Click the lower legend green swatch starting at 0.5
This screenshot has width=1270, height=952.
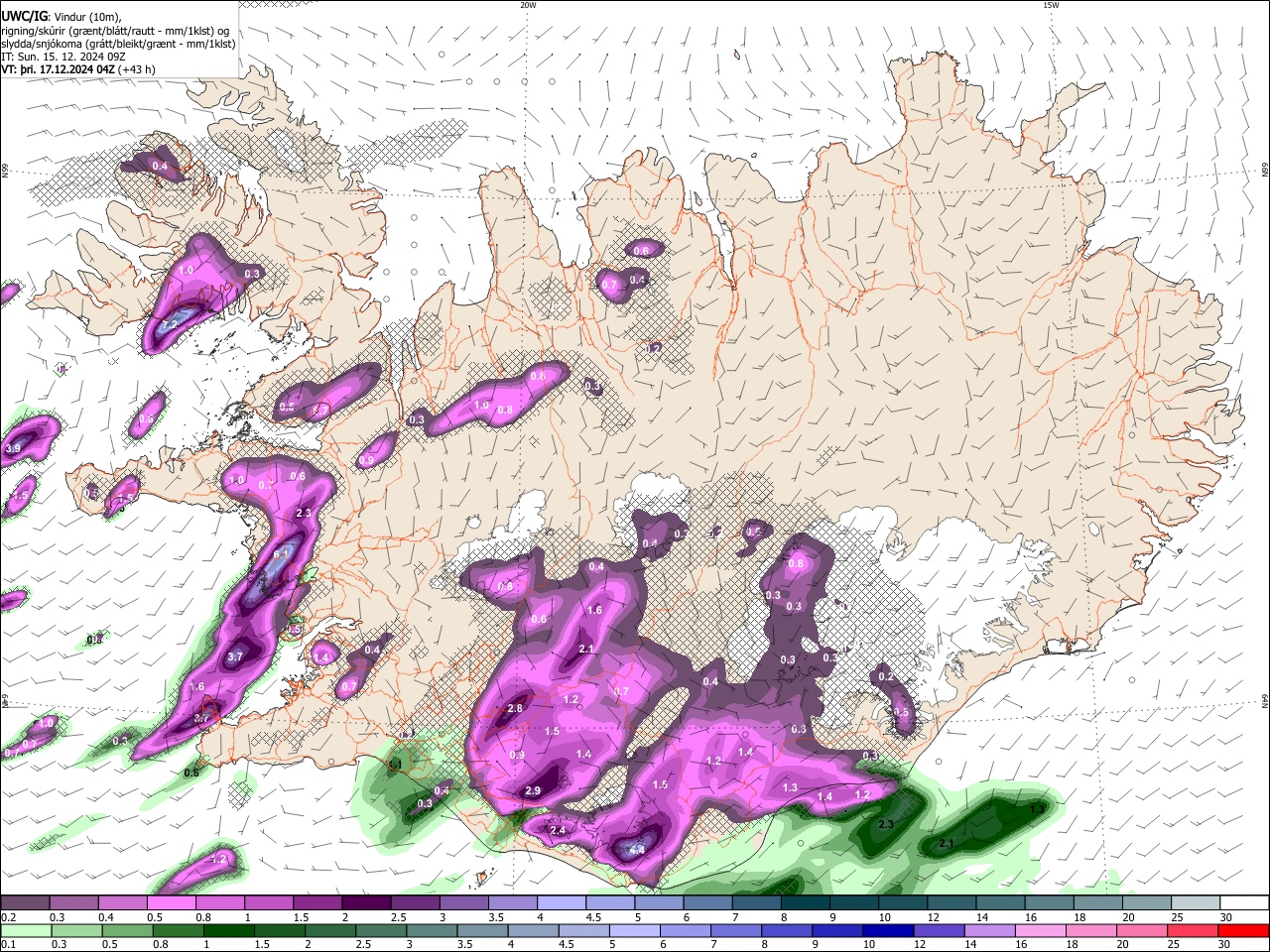tap(128, 930)
